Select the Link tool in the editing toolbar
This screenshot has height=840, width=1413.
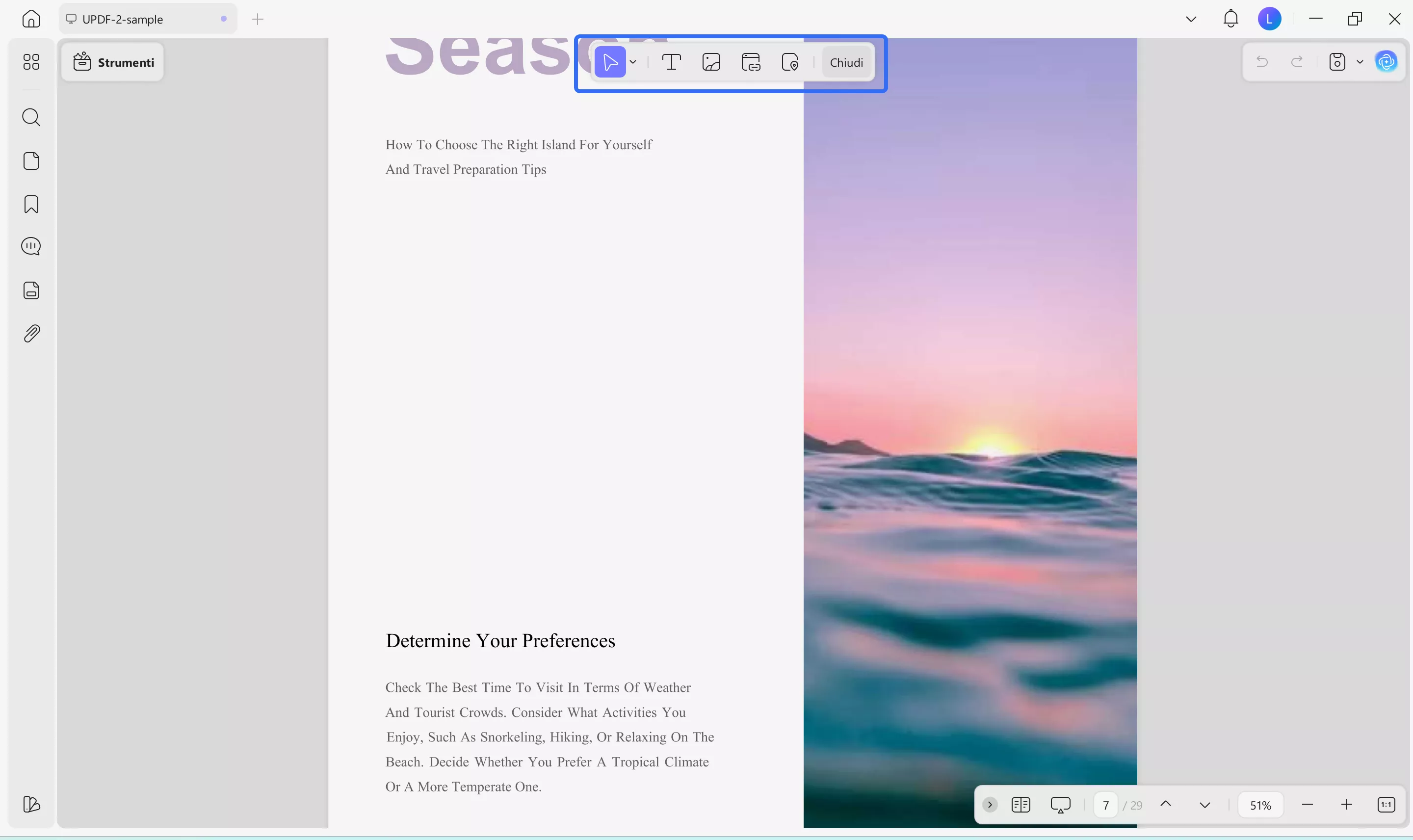(x=751, y=62)
